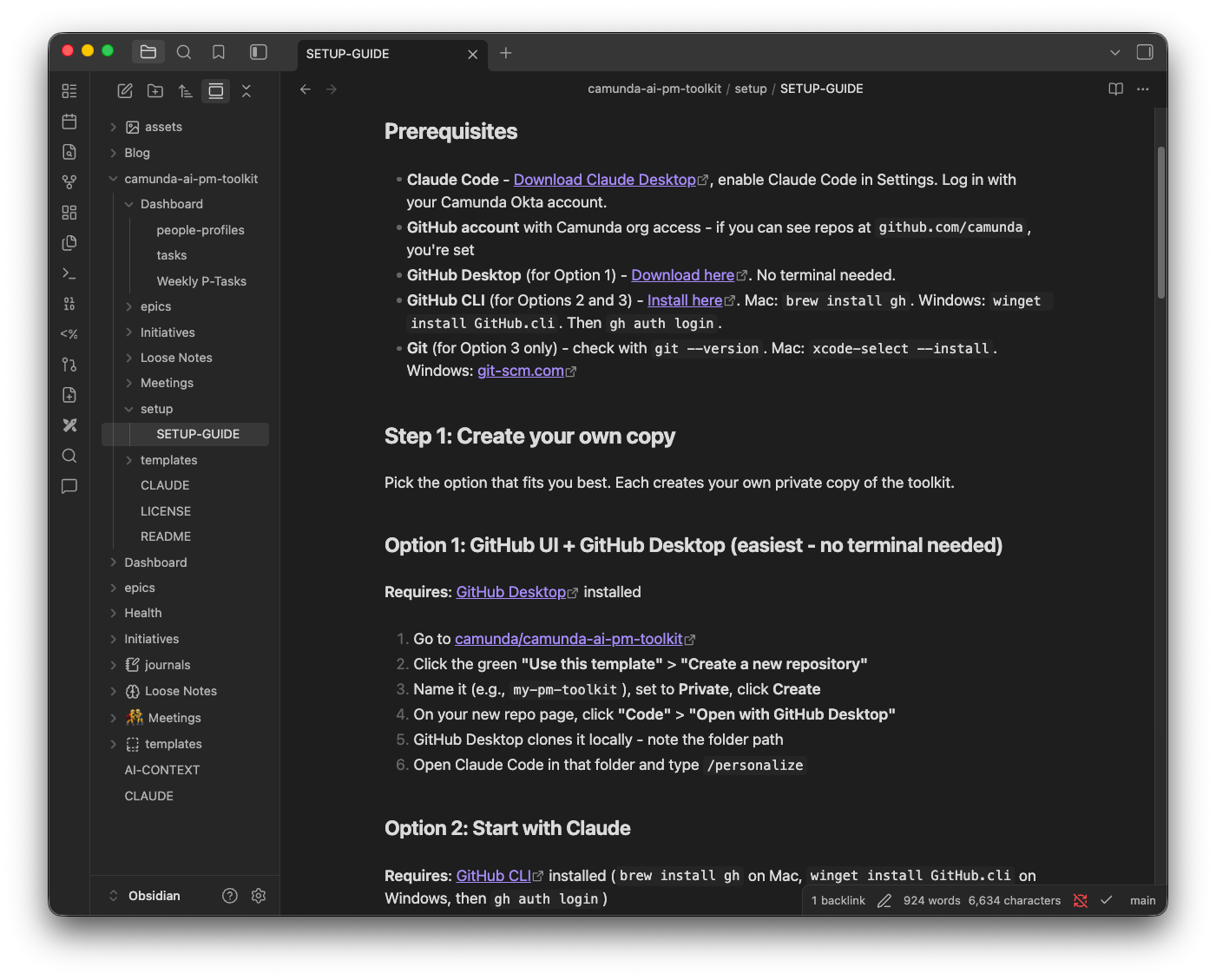Open AI-CONTEXT note
This screenshot has height=980, width=1216.
coord(162,770)
